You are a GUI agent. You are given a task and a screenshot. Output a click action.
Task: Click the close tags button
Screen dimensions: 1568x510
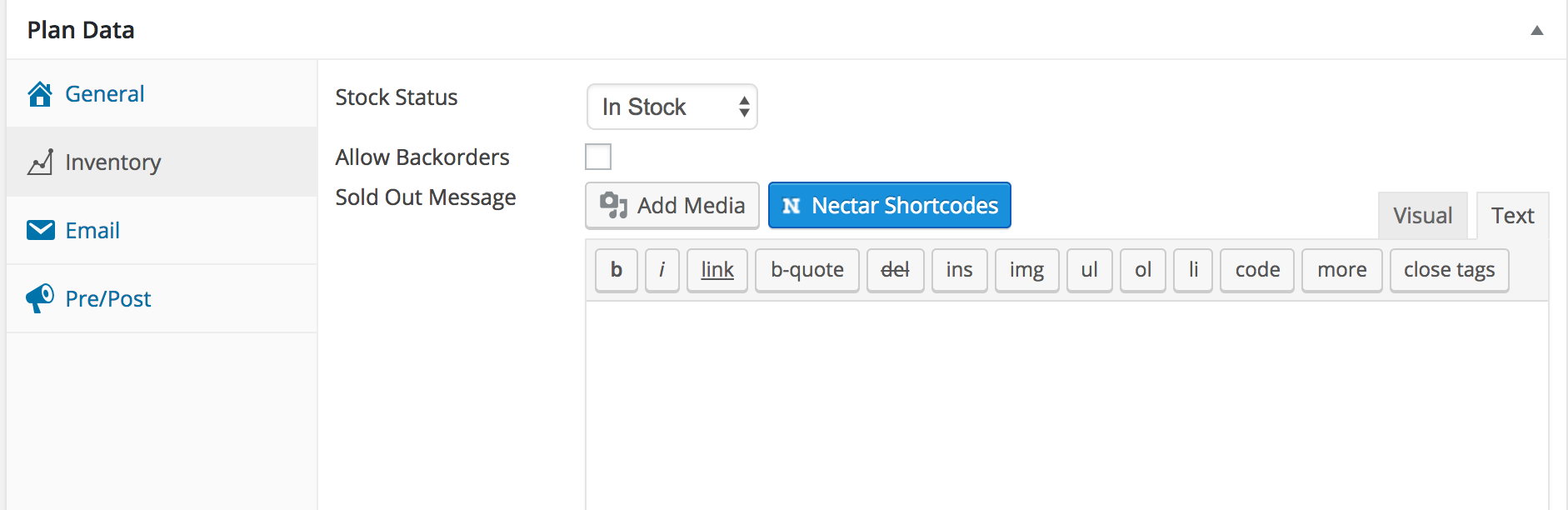[1449, 270]
